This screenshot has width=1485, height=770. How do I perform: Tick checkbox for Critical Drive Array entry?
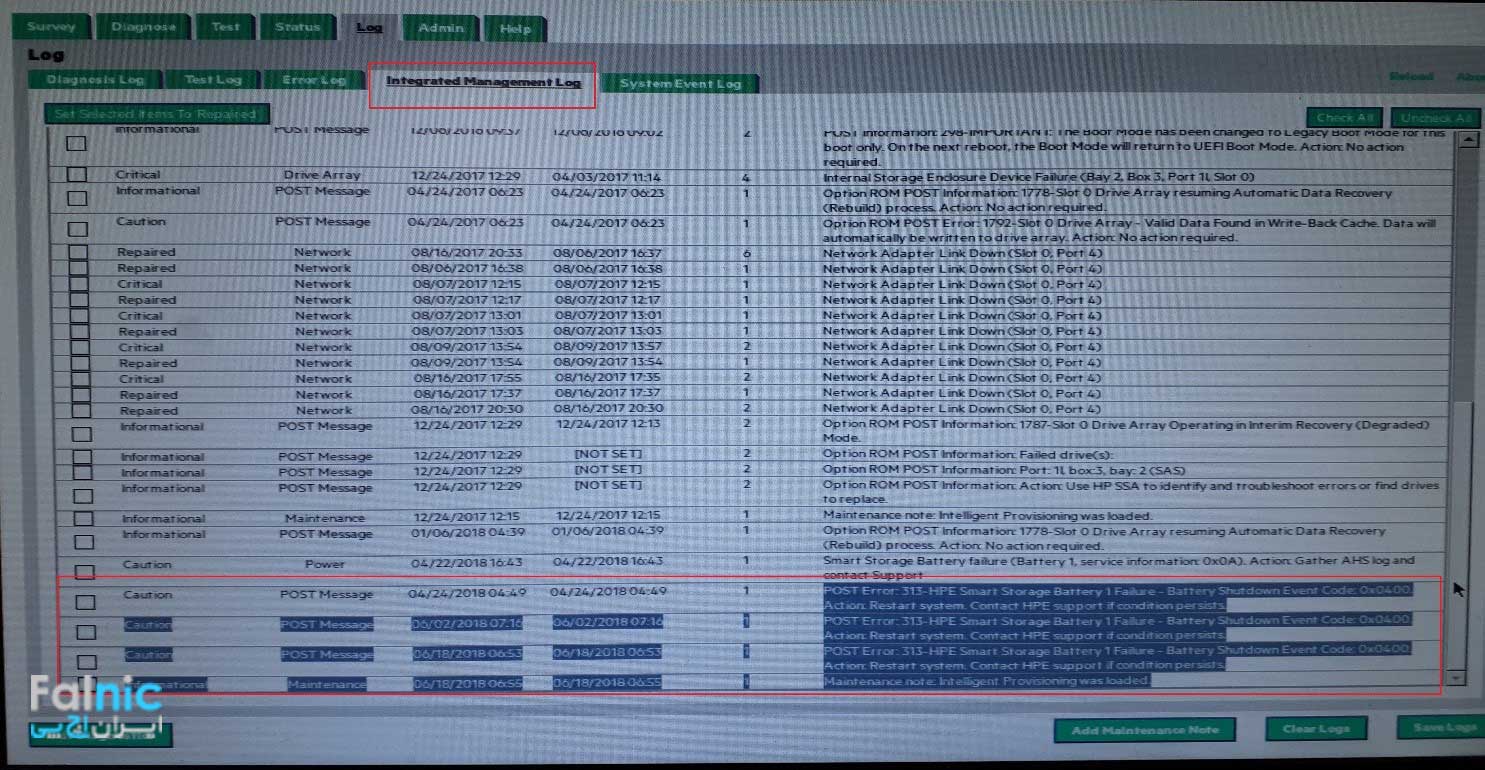pos(77,175)
